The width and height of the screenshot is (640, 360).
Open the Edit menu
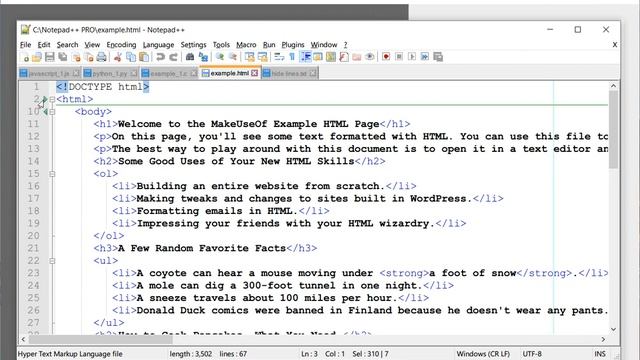tap(44, 45)
